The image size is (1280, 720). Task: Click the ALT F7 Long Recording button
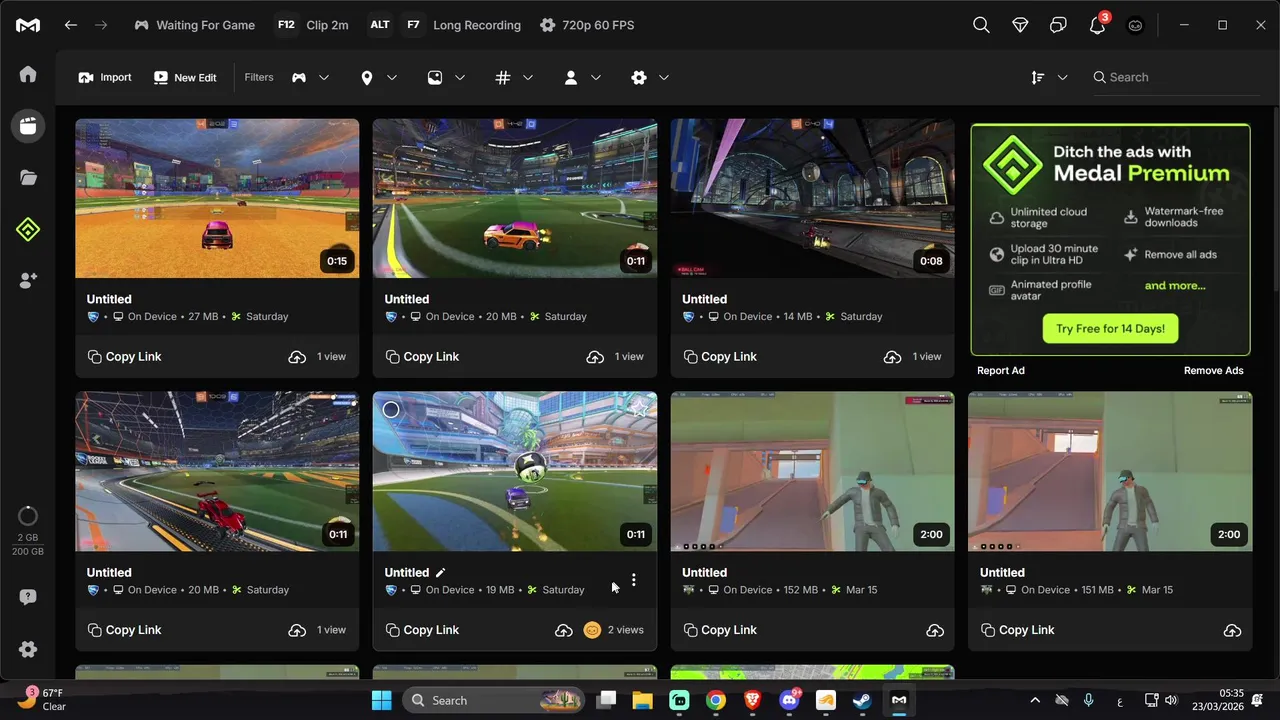coord(444,25)
